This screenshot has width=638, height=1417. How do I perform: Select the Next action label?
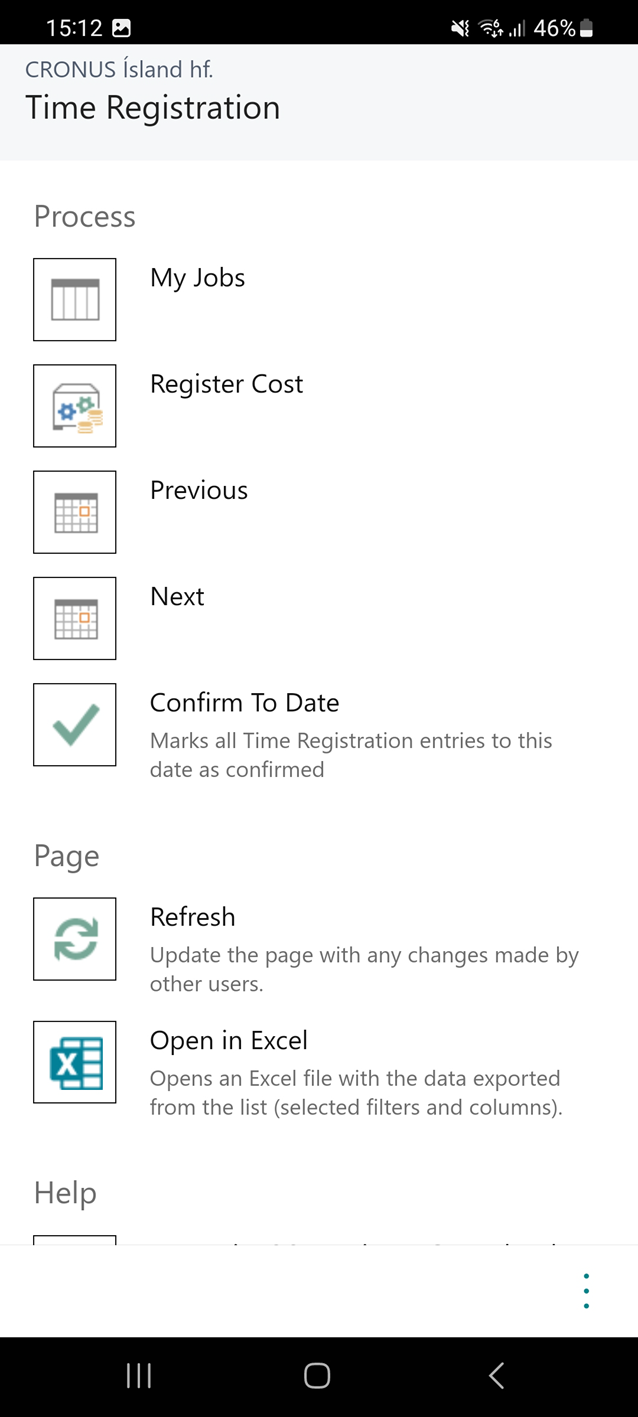[x=177, y=596]
